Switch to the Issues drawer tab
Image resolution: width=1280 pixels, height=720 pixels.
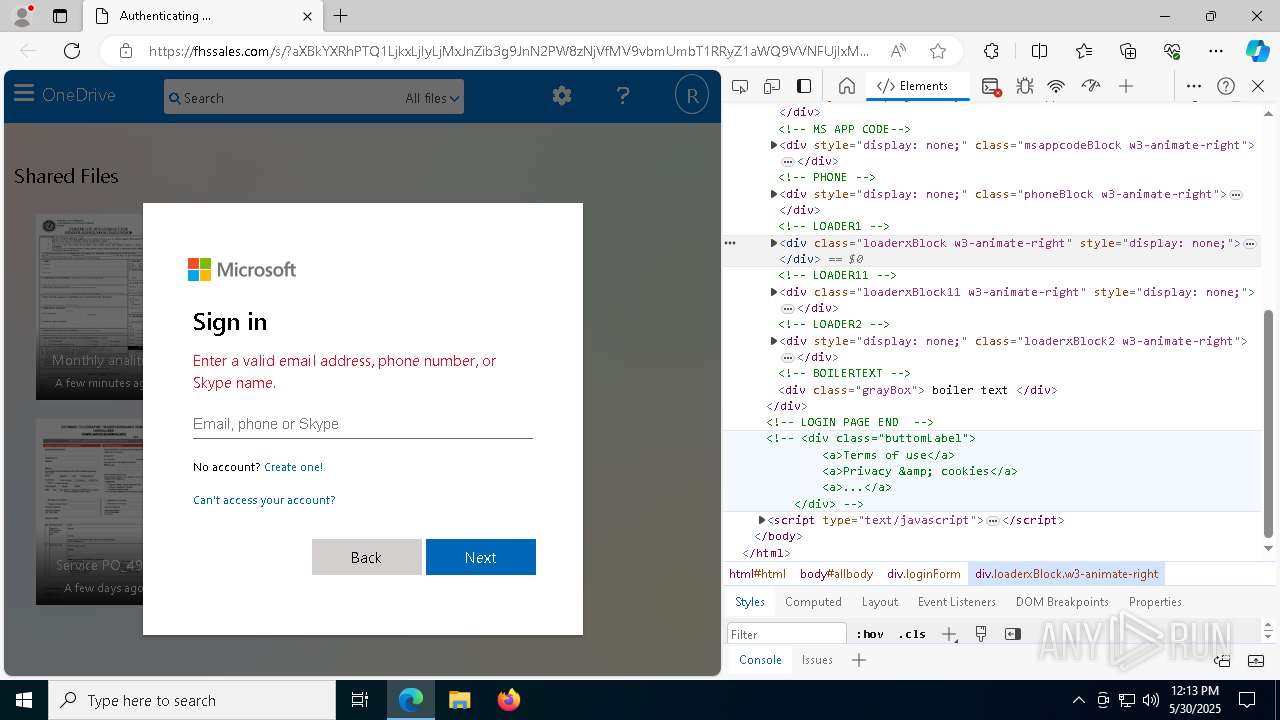click(x=817, y=660)
